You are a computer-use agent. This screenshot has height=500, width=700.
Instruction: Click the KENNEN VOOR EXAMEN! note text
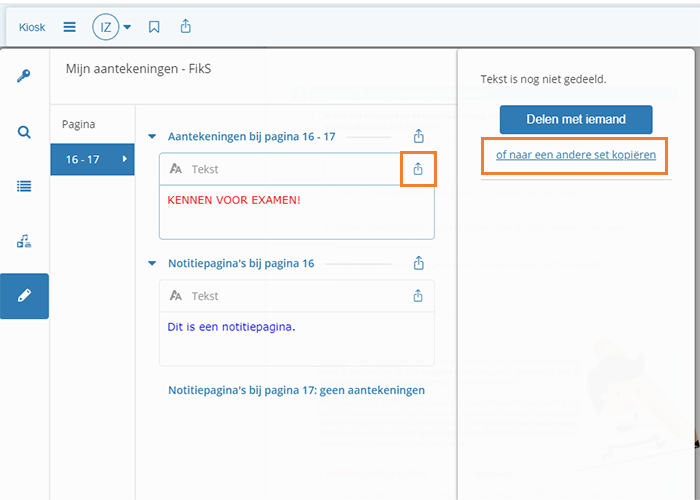(234, 200)
